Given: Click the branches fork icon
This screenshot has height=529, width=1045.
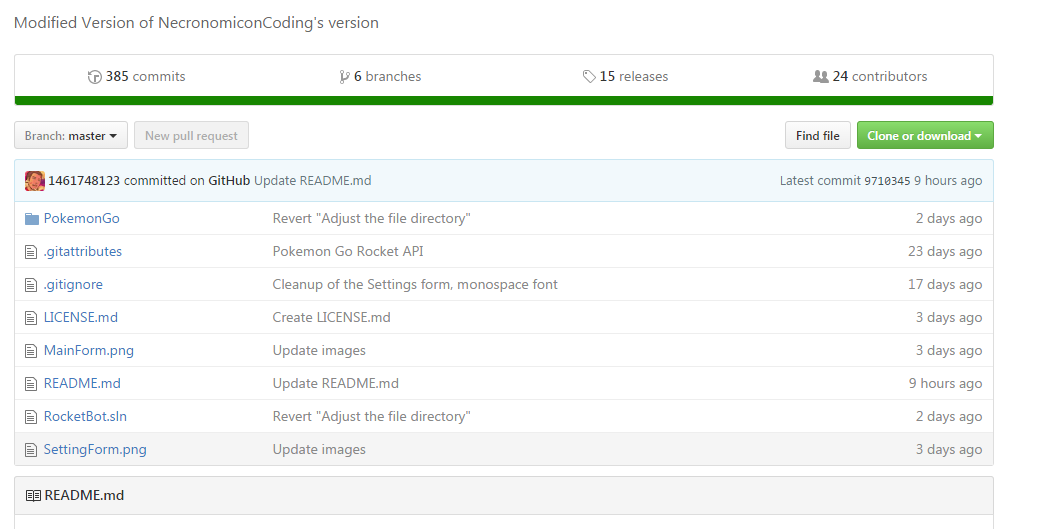Looking at the screenshot, I should (x=344, y=77).
